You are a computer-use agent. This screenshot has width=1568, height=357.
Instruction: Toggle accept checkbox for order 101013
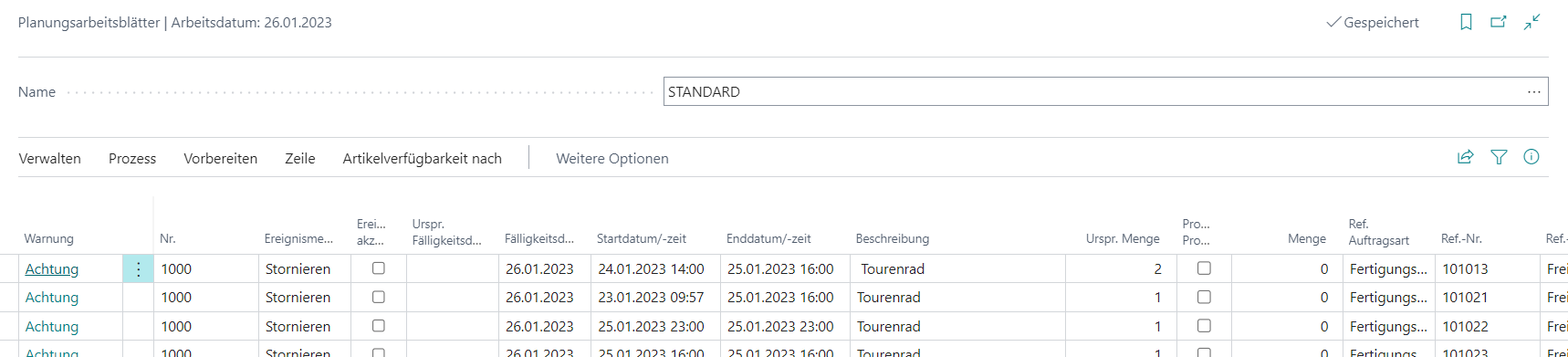[379, 268]
